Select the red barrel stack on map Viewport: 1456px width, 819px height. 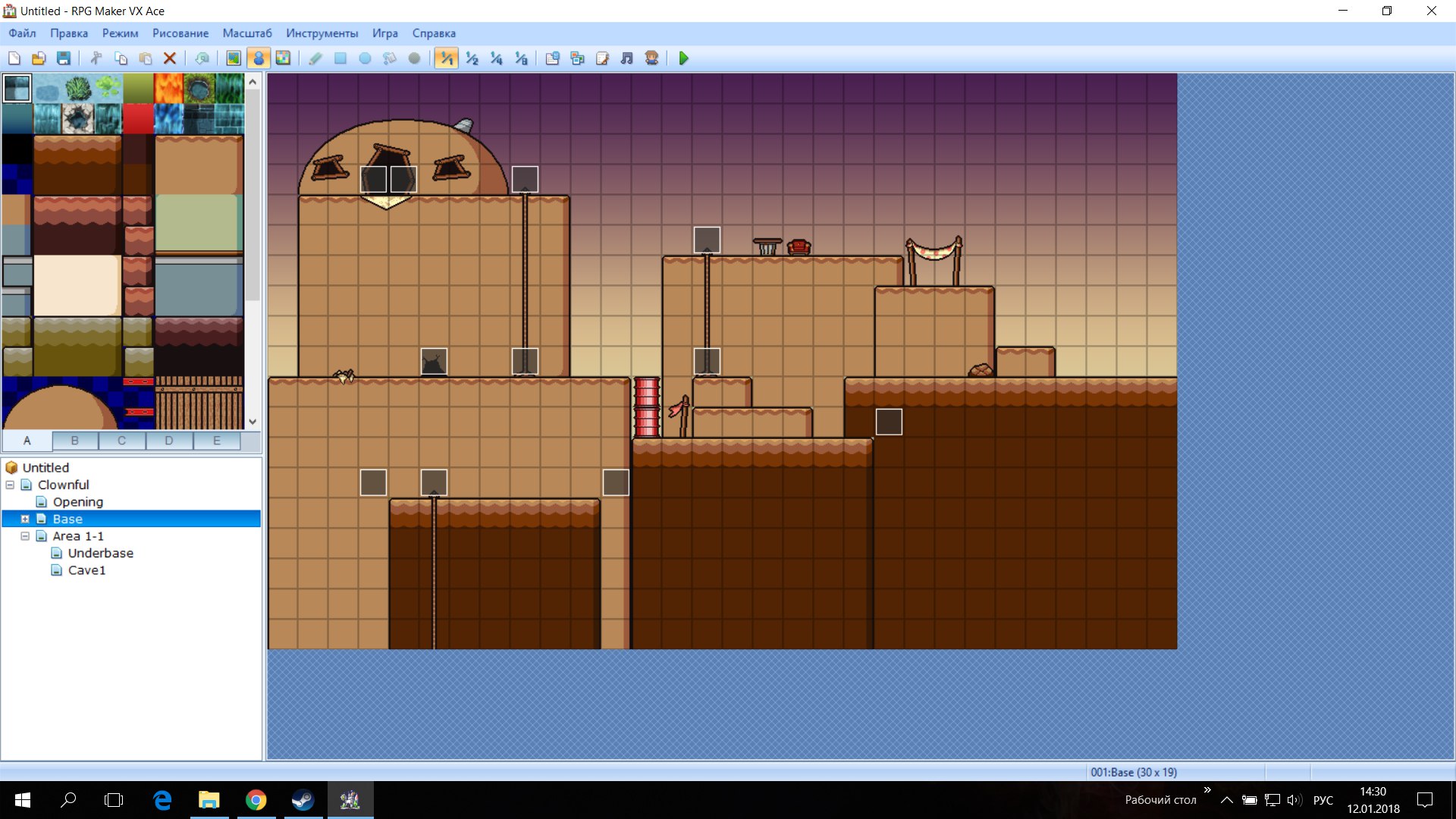(647, 407)
